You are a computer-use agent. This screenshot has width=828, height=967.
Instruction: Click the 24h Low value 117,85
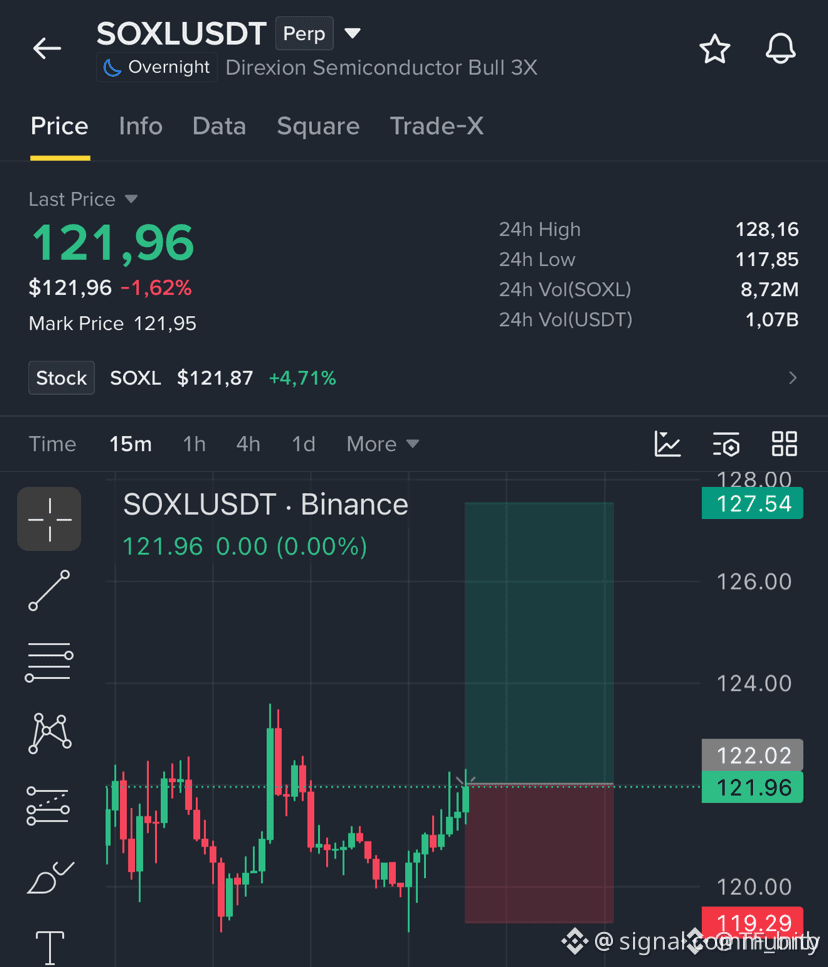[767, 260]
